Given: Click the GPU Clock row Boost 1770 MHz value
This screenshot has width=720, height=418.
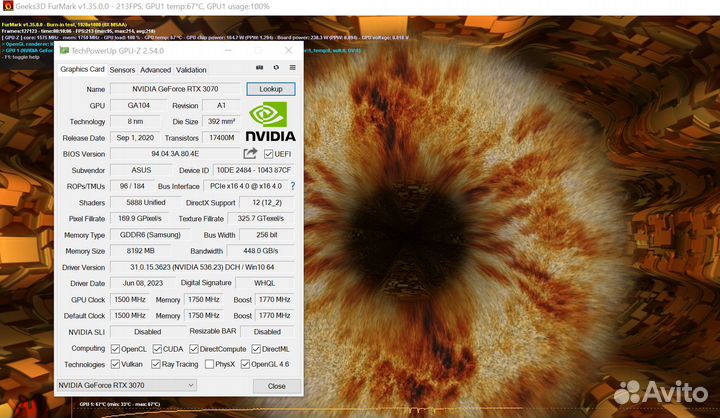Looking at the screenshot, I should 274,299.
